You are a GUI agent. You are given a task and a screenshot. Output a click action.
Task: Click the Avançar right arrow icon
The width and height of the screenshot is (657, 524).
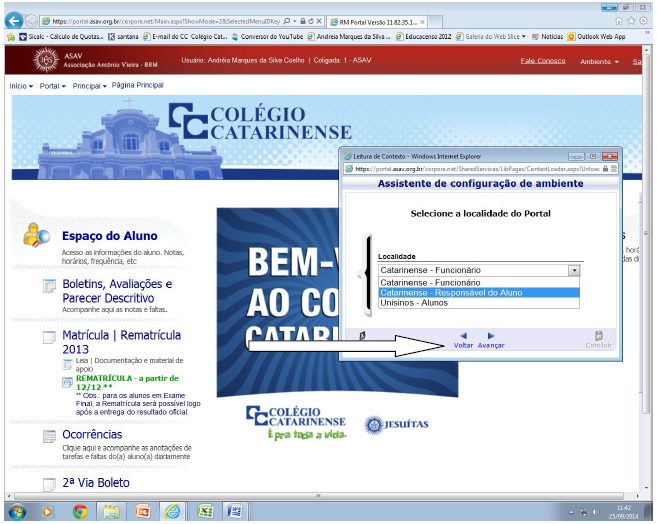click(x=491, y=336)
